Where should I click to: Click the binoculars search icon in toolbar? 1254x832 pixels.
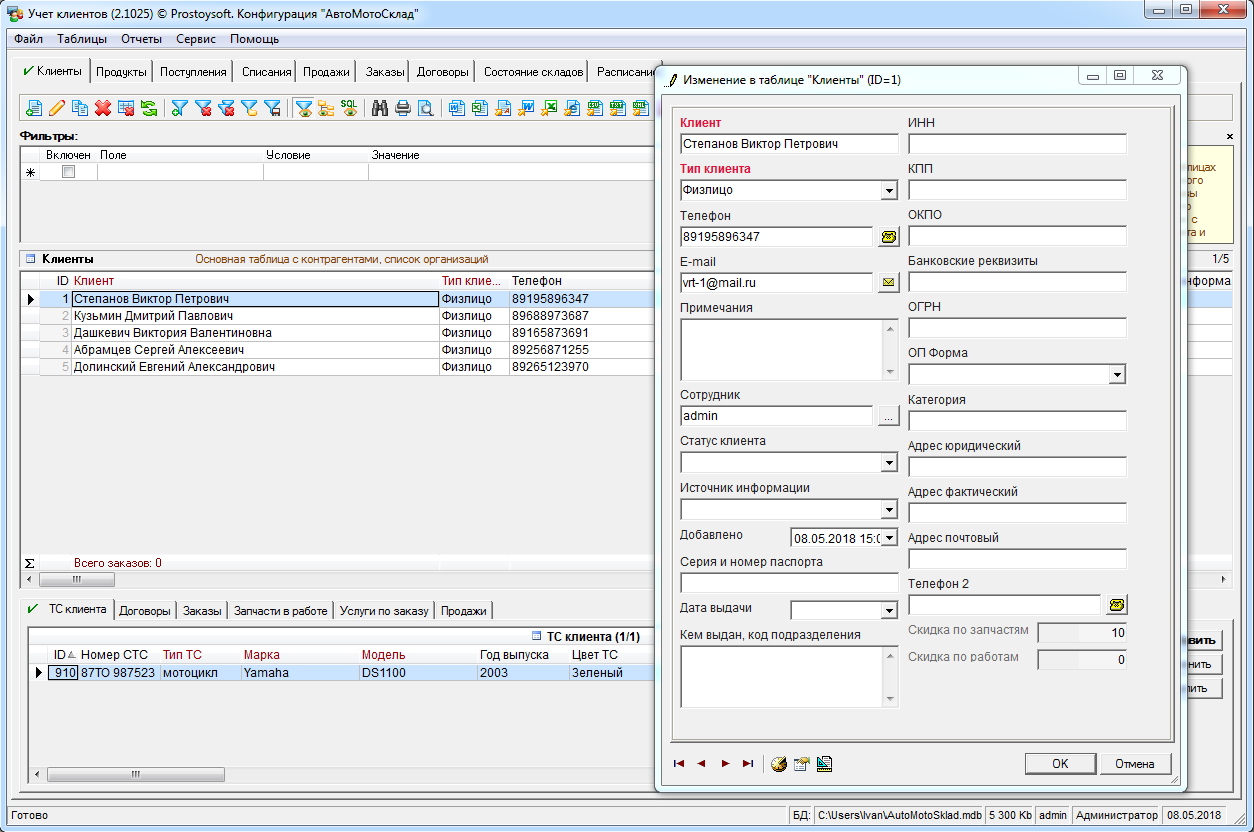[x=380, y=108]
